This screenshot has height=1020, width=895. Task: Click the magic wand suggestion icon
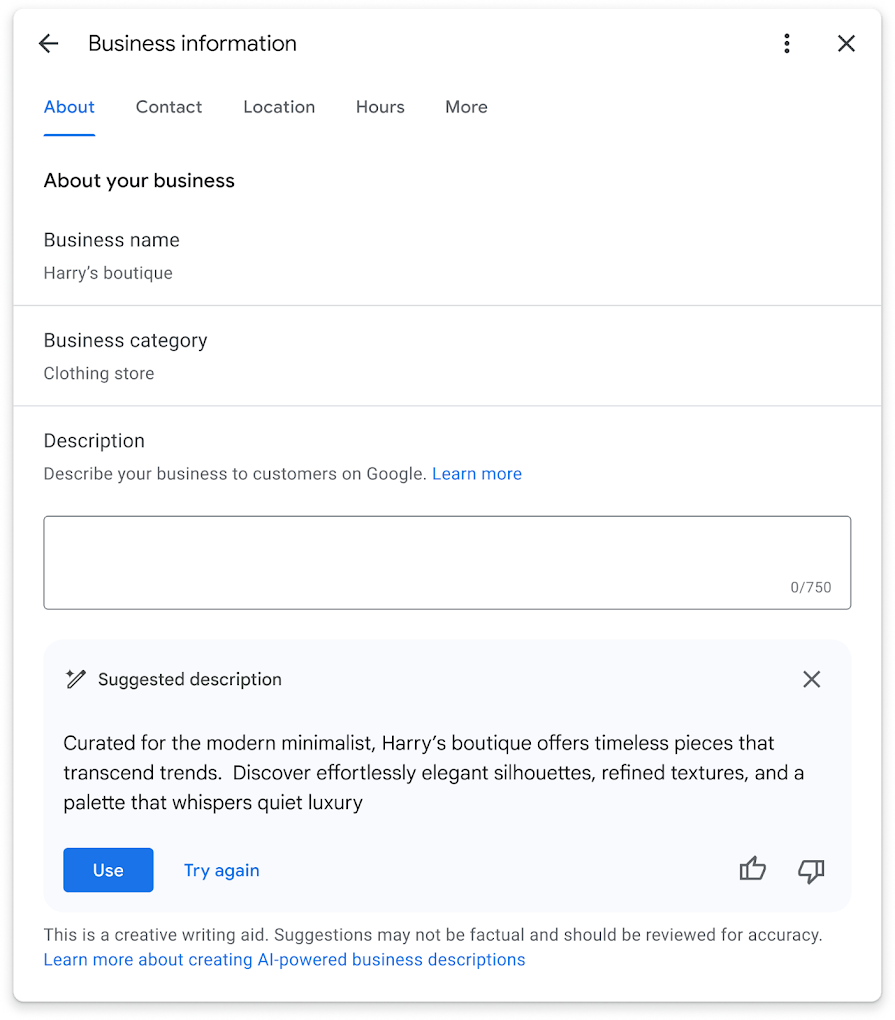click(75, 679)
